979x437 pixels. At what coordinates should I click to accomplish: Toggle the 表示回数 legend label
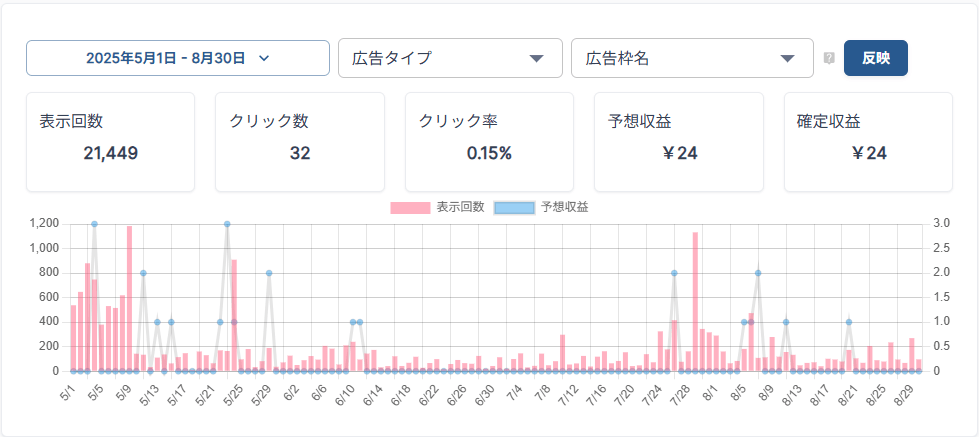coord(460,207)
